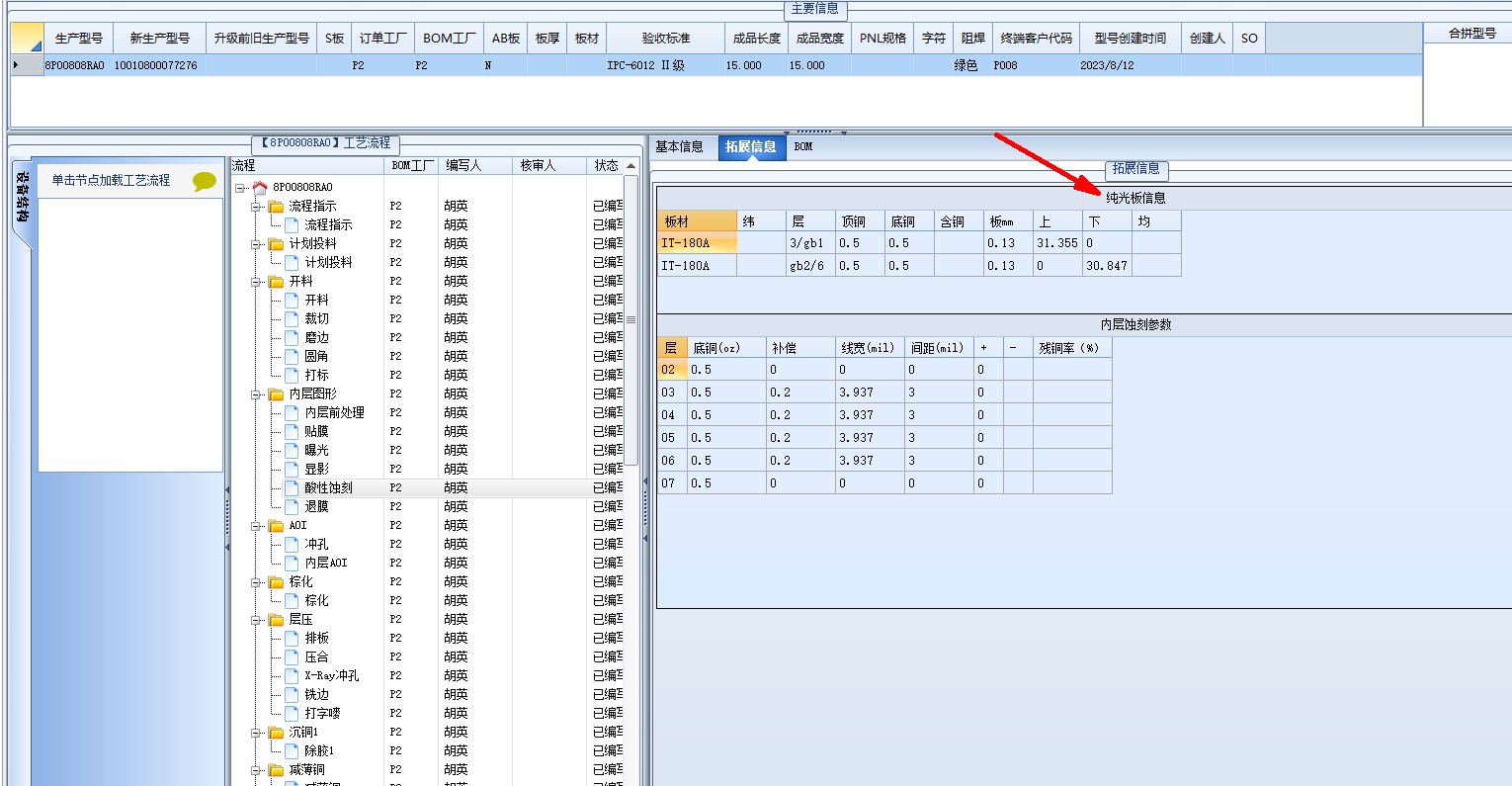The width and height of the screenshot is (1512, 786).
Task: Collapse the 流程指示 folder node
Action: pyautogui.click(x=256, y=207)
